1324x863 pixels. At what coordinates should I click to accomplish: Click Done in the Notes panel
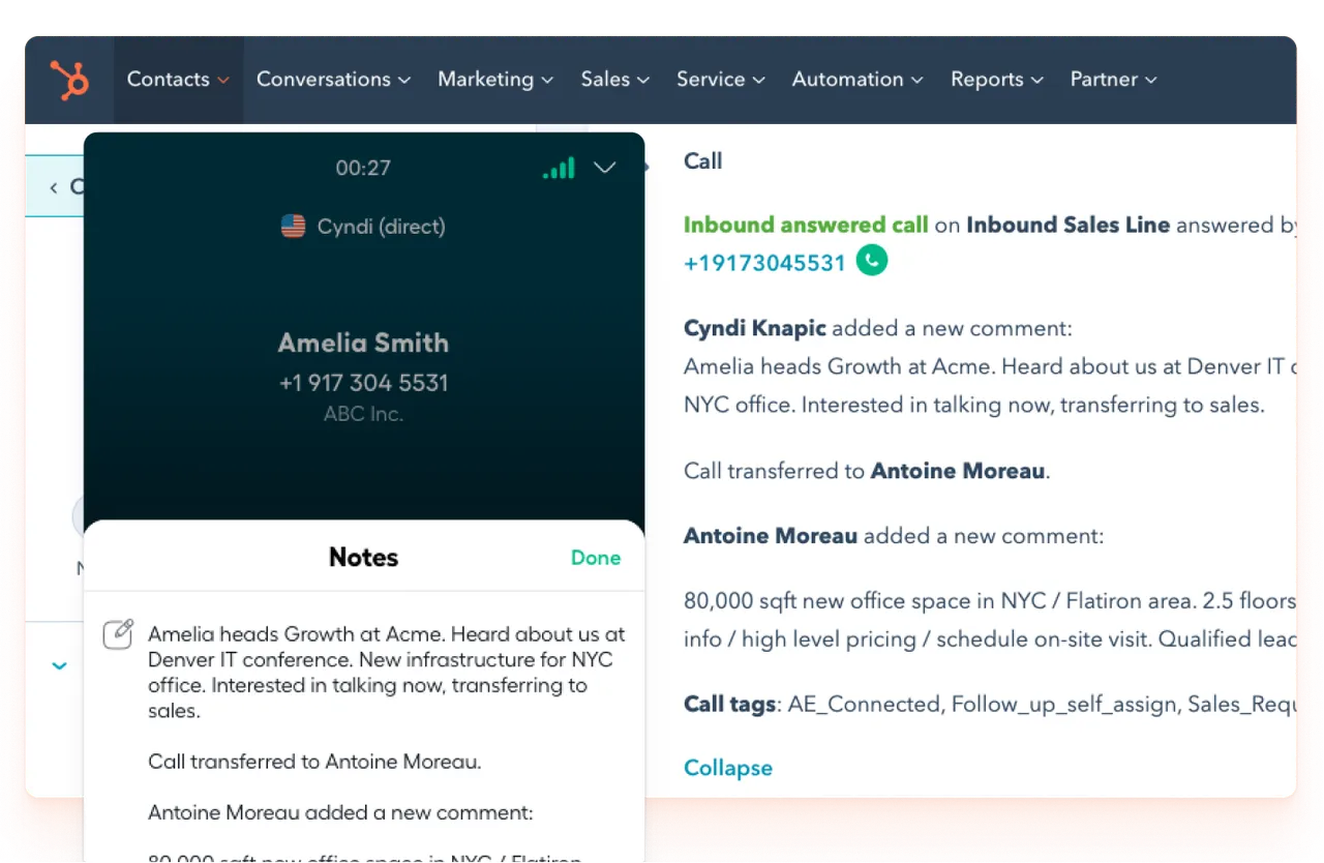(596, 558)
